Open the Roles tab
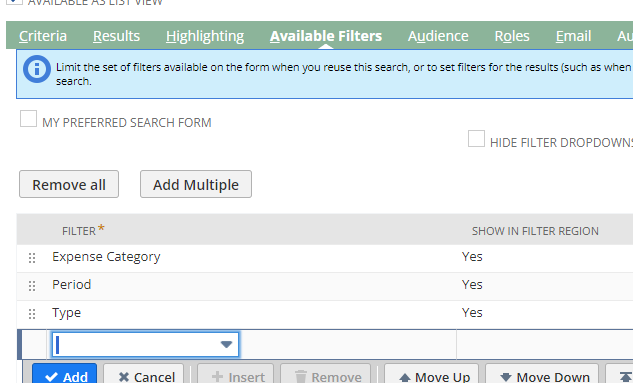Image resolution: width=633 pixels, height=383 pixels. click(x=512, y=36)
